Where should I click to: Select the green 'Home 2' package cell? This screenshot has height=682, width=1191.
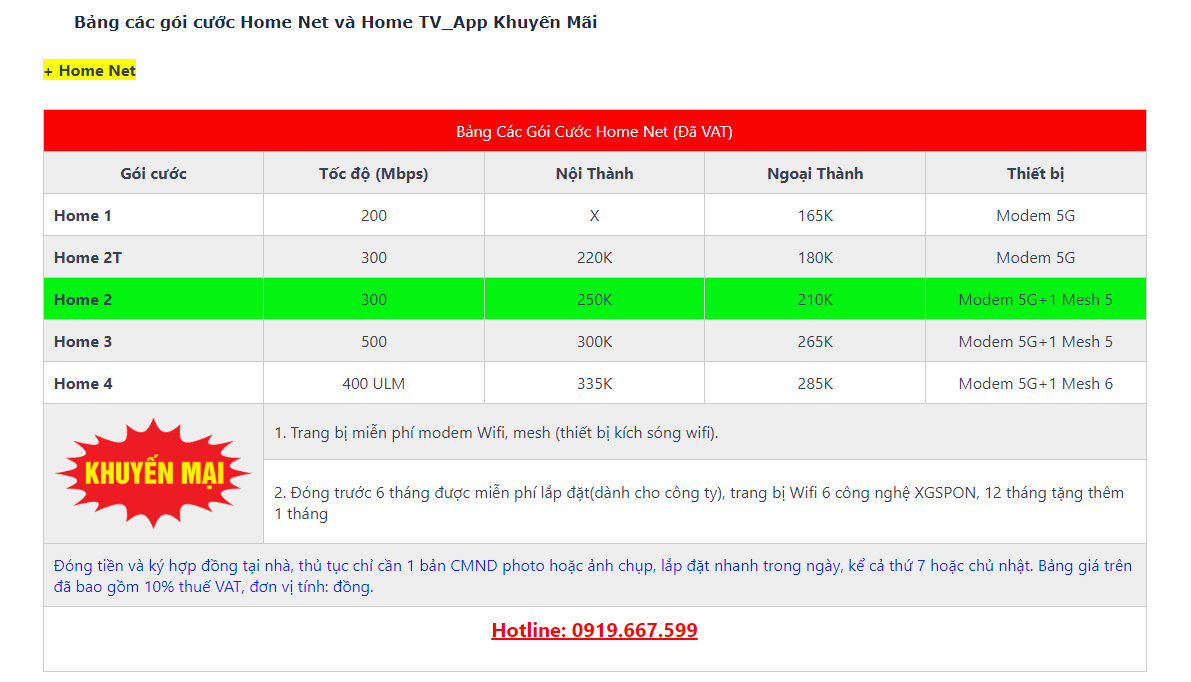153,299
